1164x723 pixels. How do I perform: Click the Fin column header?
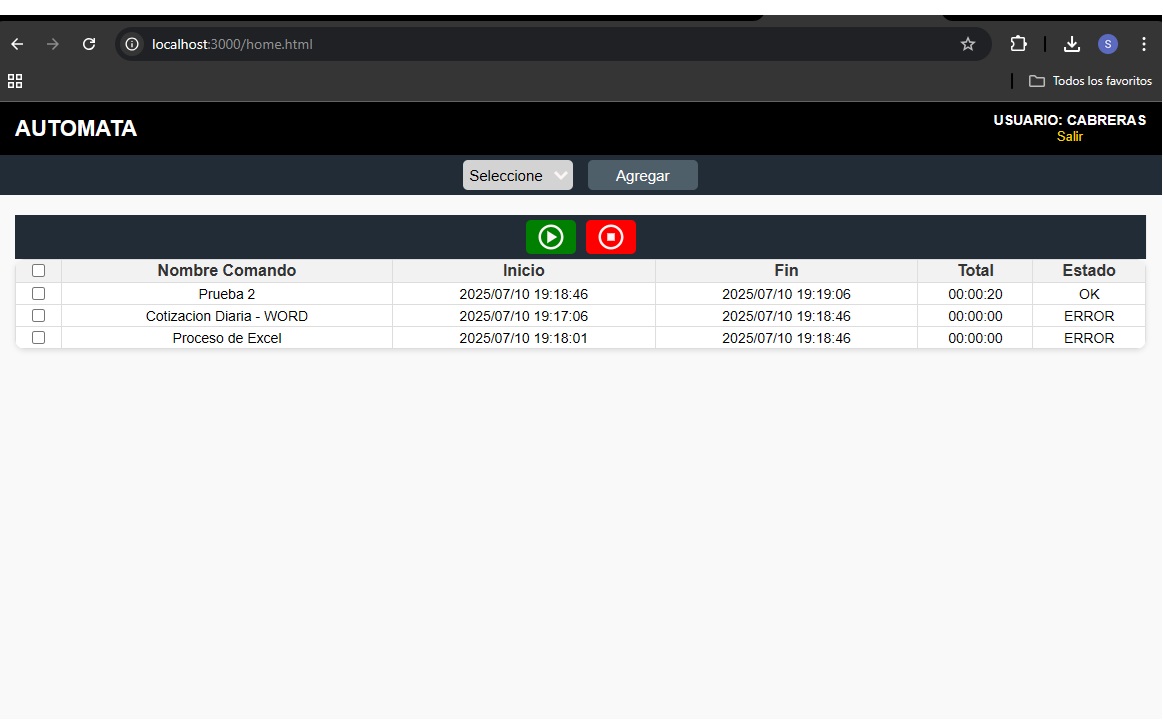[786, 271]
